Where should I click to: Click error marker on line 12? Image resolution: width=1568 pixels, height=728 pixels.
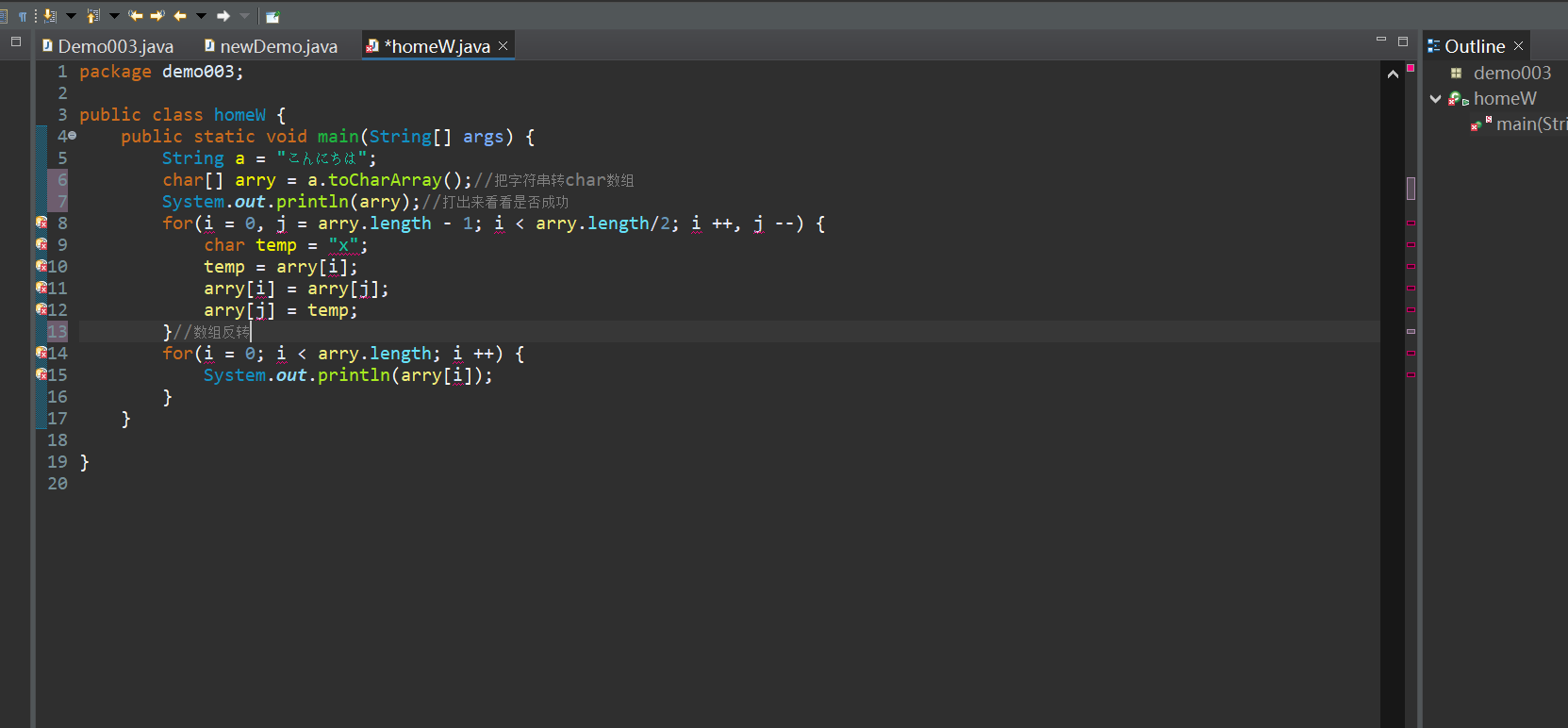(x=41, y=309)
